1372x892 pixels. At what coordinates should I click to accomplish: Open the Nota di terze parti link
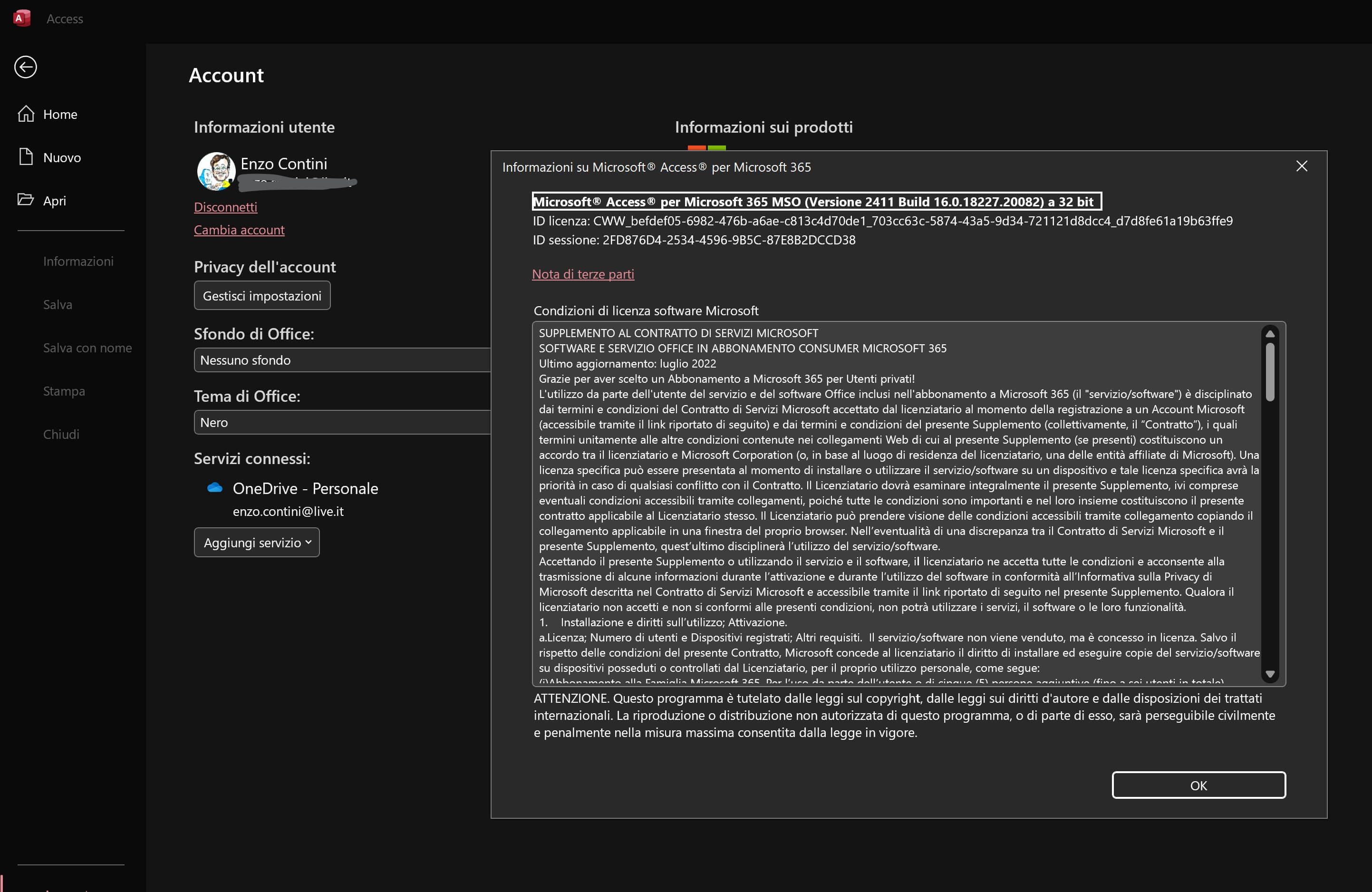pyautogui.click(x=582, y=274)
